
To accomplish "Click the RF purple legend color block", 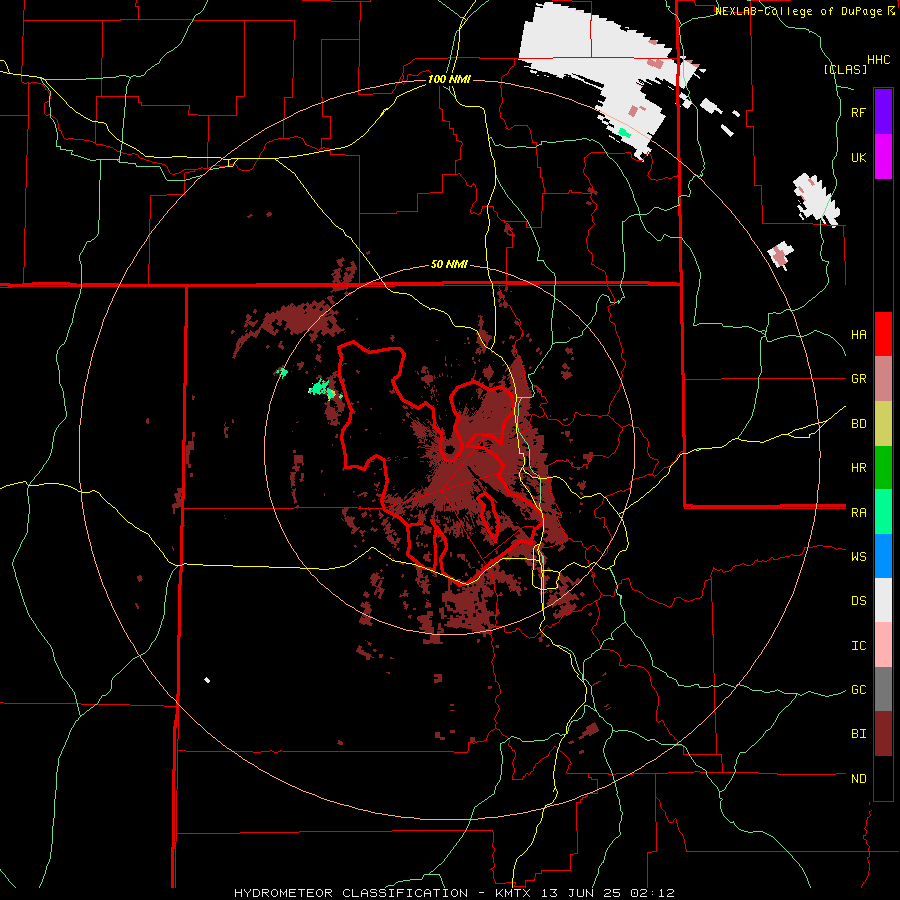I will pyautogui.click(x=883, y=112).
